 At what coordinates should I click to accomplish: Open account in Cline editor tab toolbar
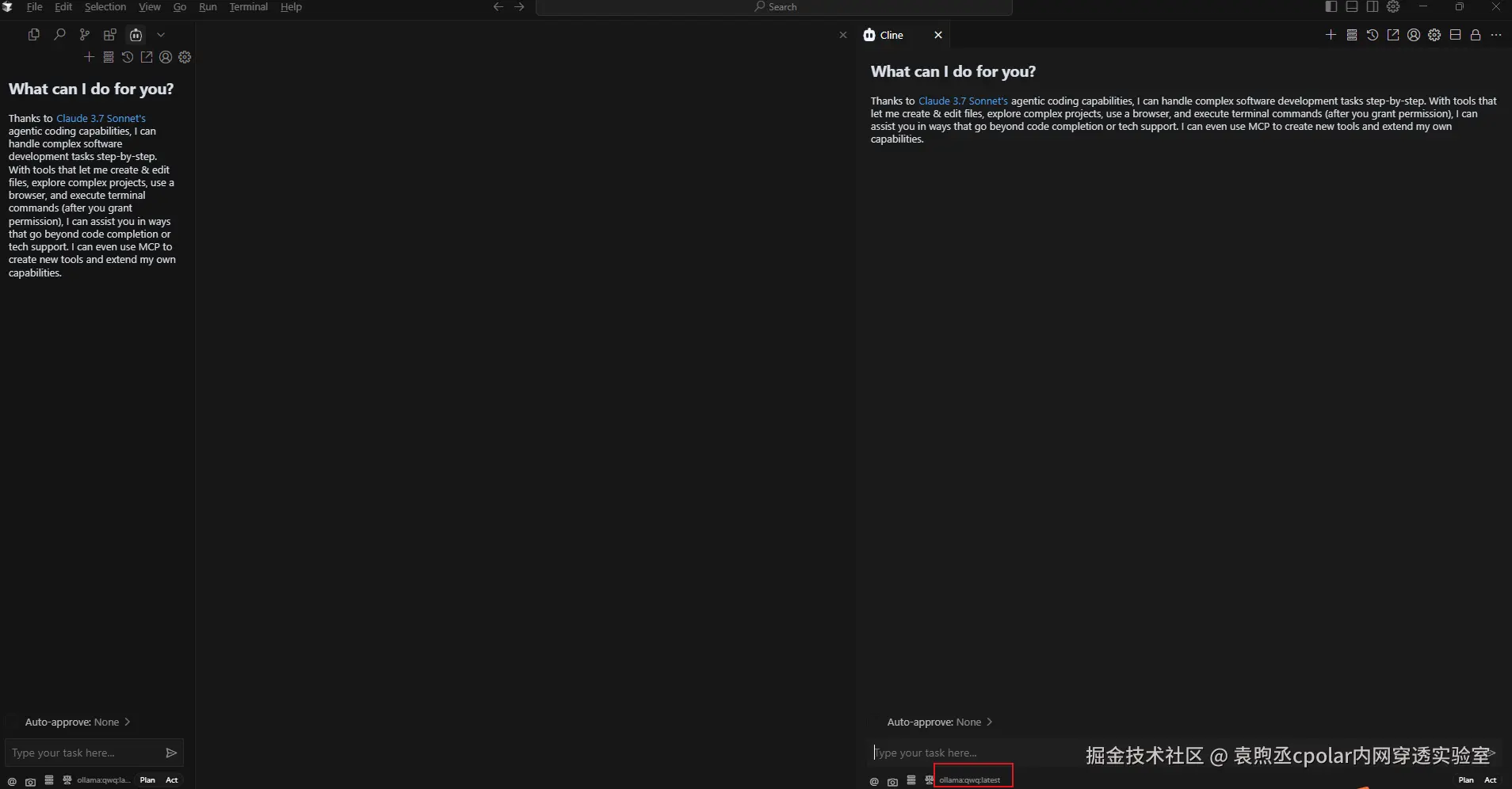[x=1414, y=35]
